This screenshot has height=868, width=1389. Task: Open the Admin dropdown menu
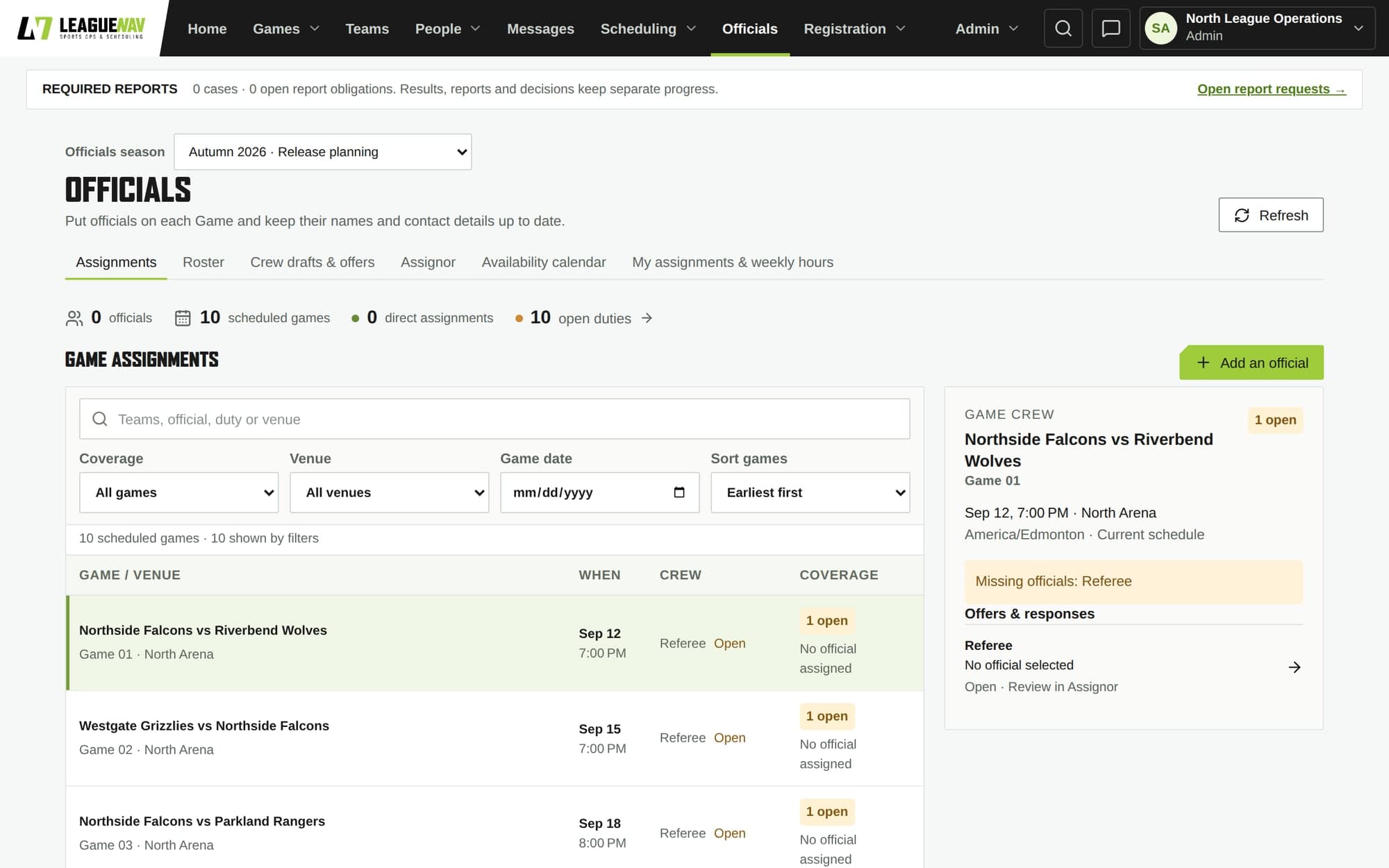pos(986,28)
